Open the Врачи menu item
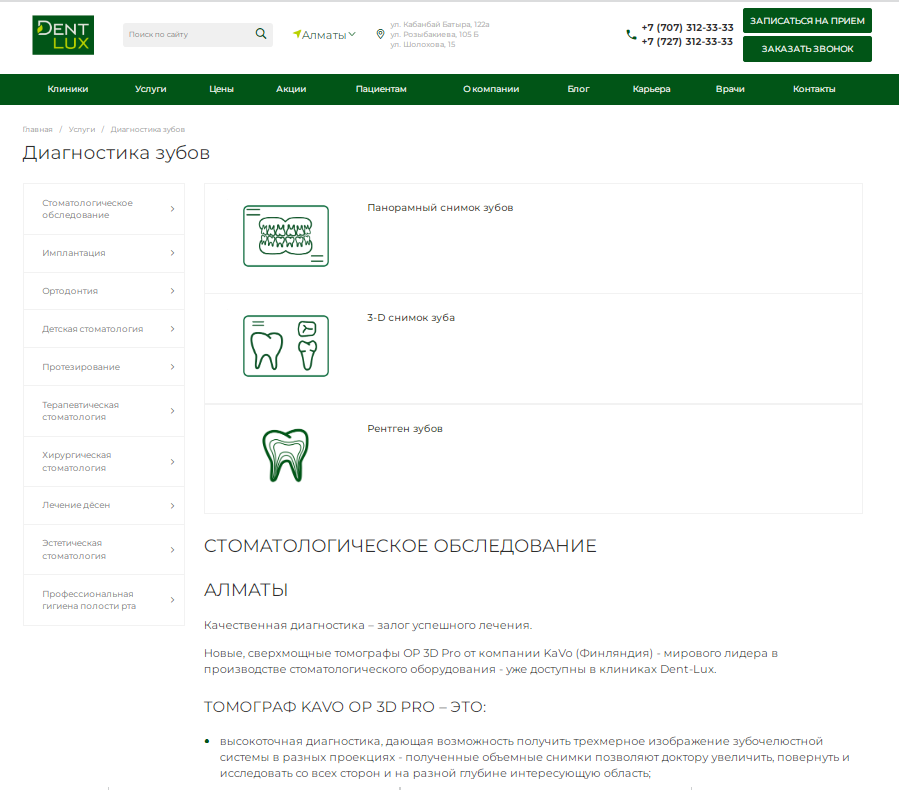Viewport: 899px width, 790px height. pyautogui.click(x=730, y=89)
